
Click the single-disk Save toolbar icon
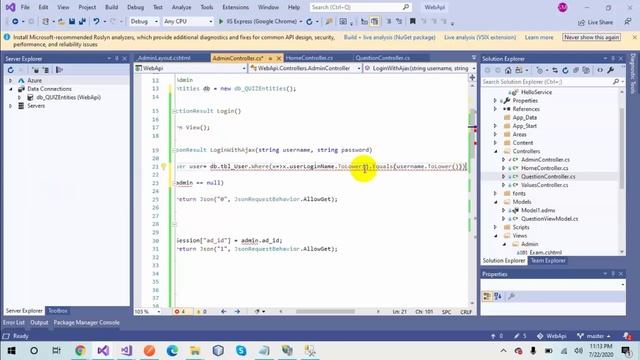pos(72,22)
